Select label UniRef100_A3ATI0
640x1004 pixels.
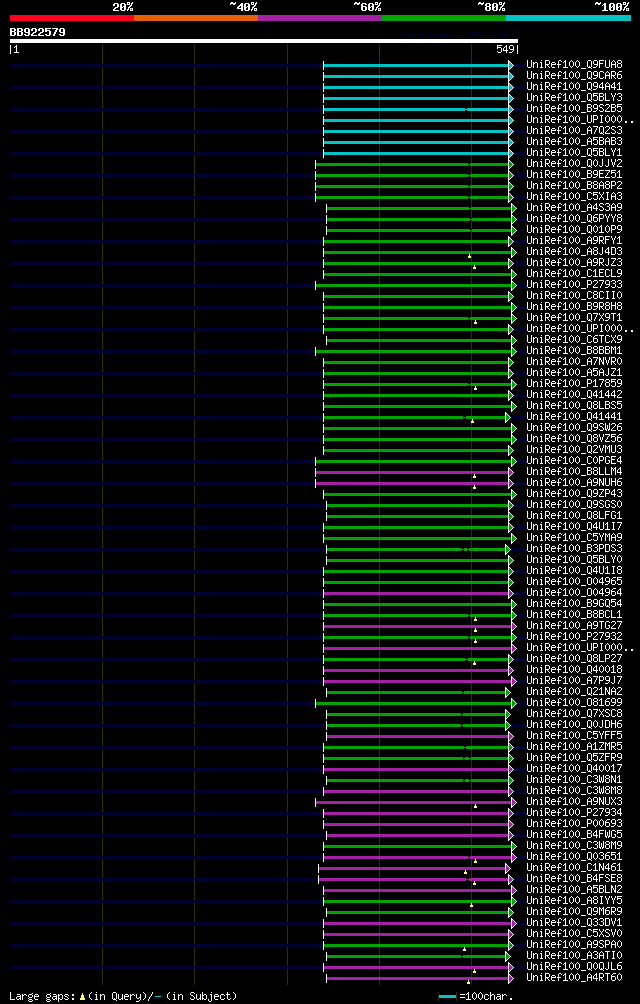[574, 955]
